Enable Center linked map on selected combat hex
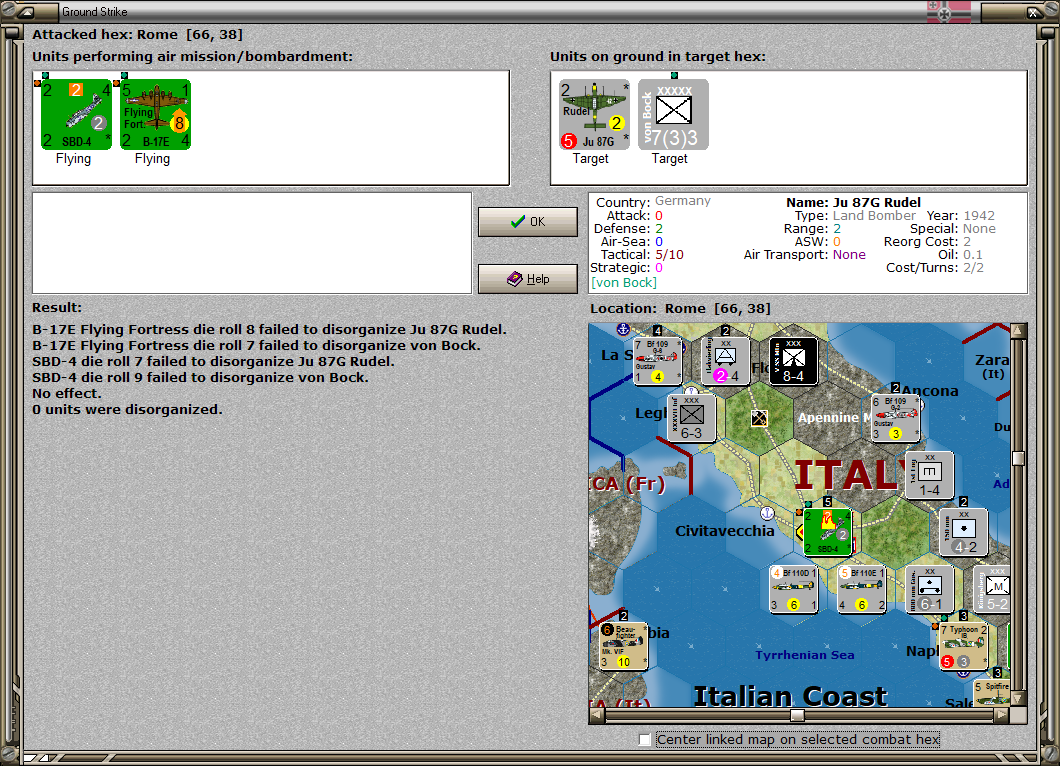 click(x=645, y=740)
